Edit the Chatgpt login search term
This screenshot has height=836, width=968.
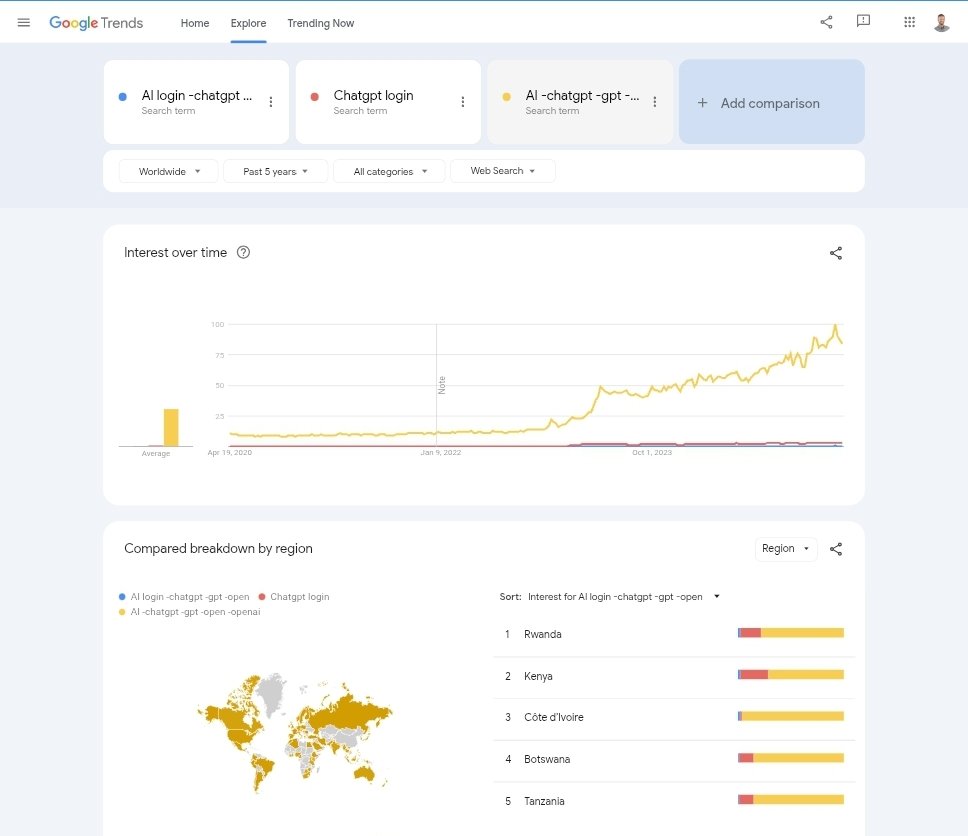click(373, 96)
